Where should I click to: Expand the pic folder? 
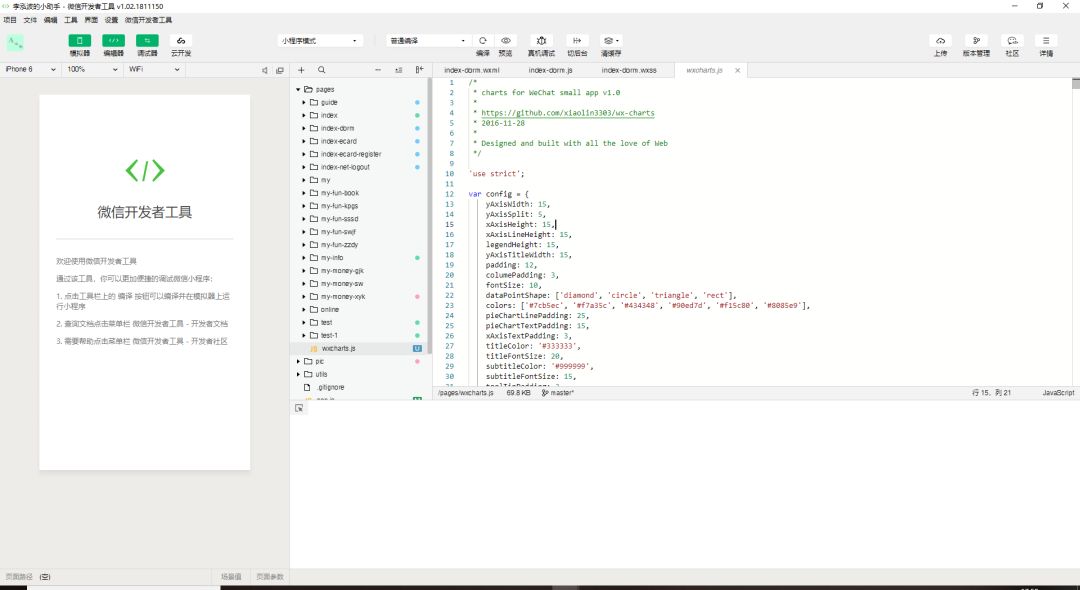point(298,361)
